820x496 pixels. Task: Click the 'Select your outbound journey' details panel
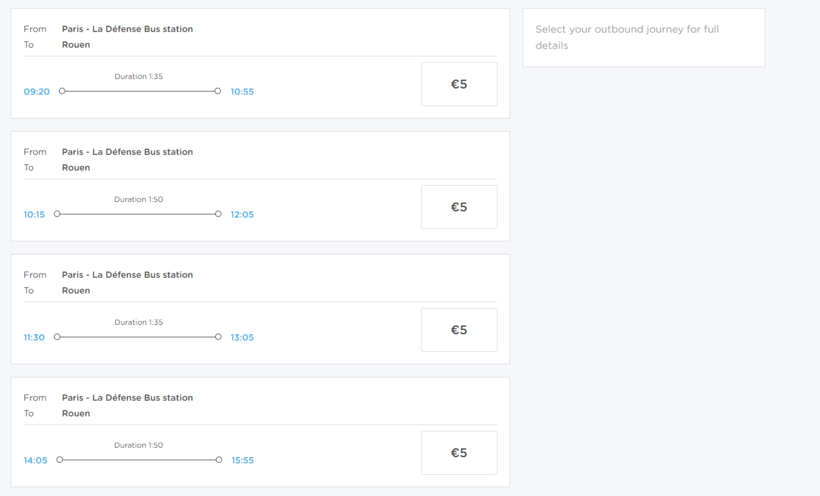click(x=643, y=38)
